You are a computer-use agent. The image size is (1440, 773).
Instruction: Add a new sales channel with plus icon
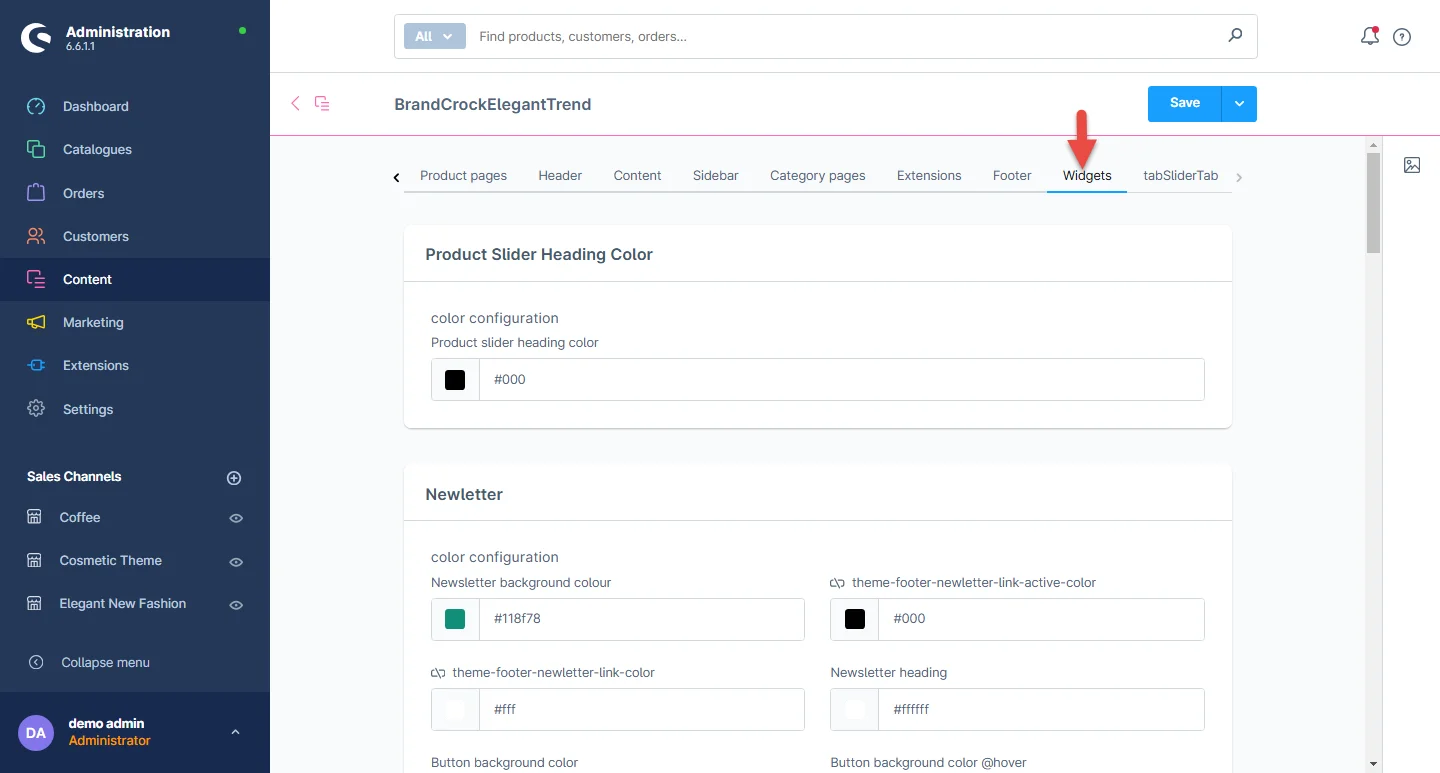(x=234, y=478)
